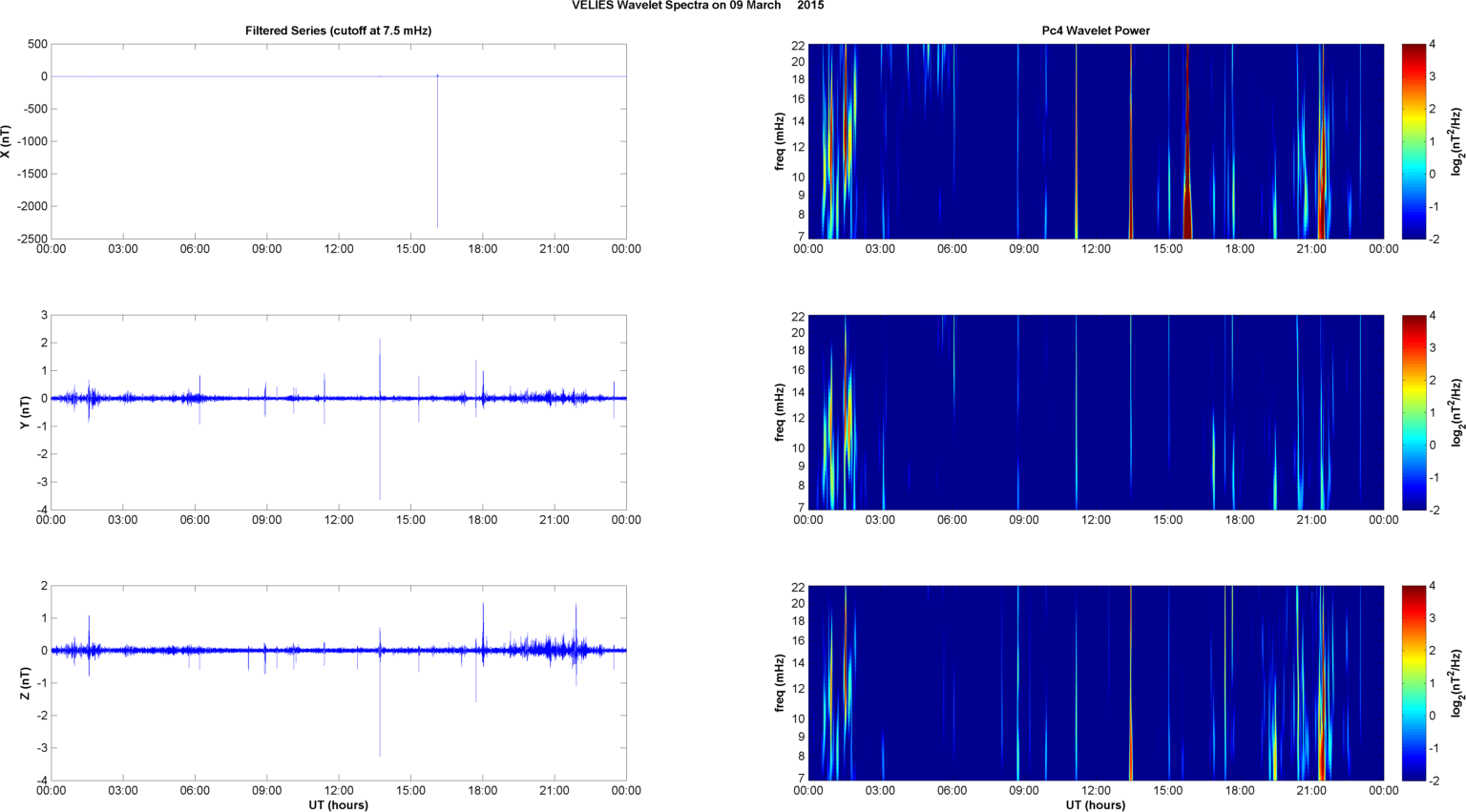Click the X (nT) axis label
The height and width of the screenshot is (812, 1466).
(x=6, y=141)
